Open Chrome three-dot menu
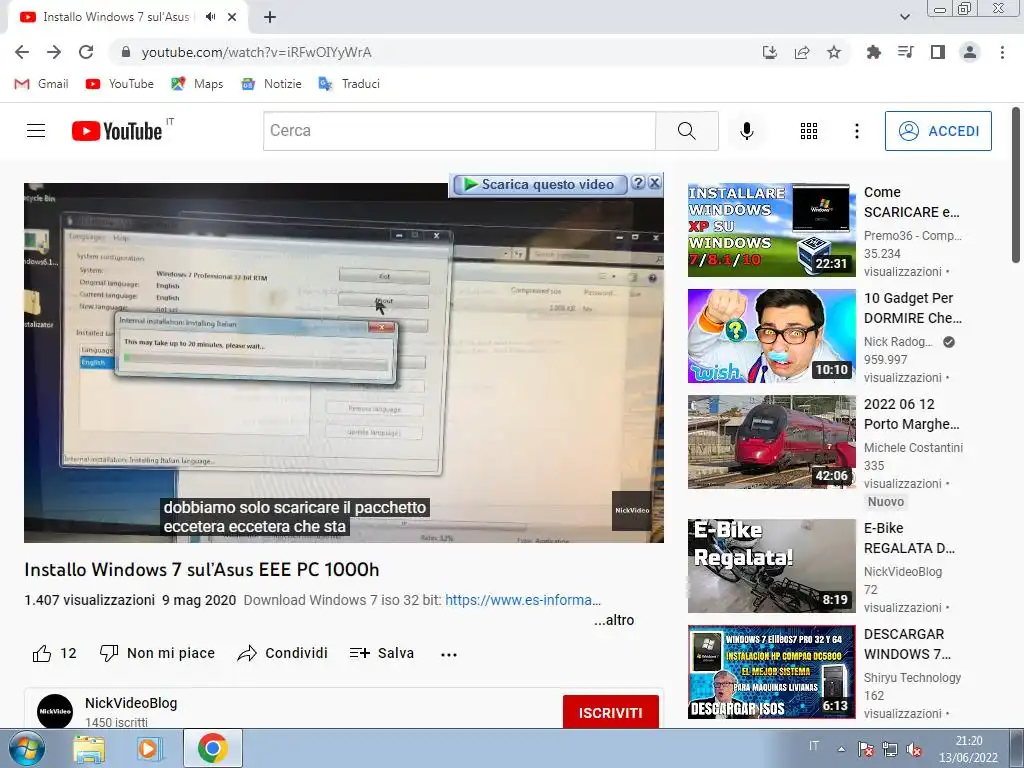Viewport: 1024px width, 768px height. click(1002, 52)
